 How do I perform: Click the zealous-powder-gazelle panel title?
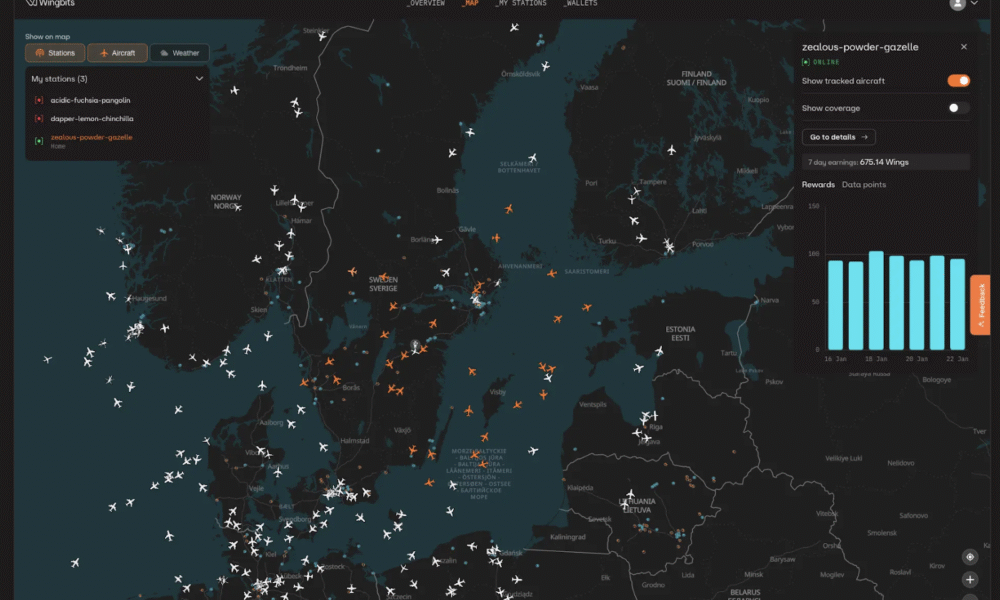click(x=860, y=47)
